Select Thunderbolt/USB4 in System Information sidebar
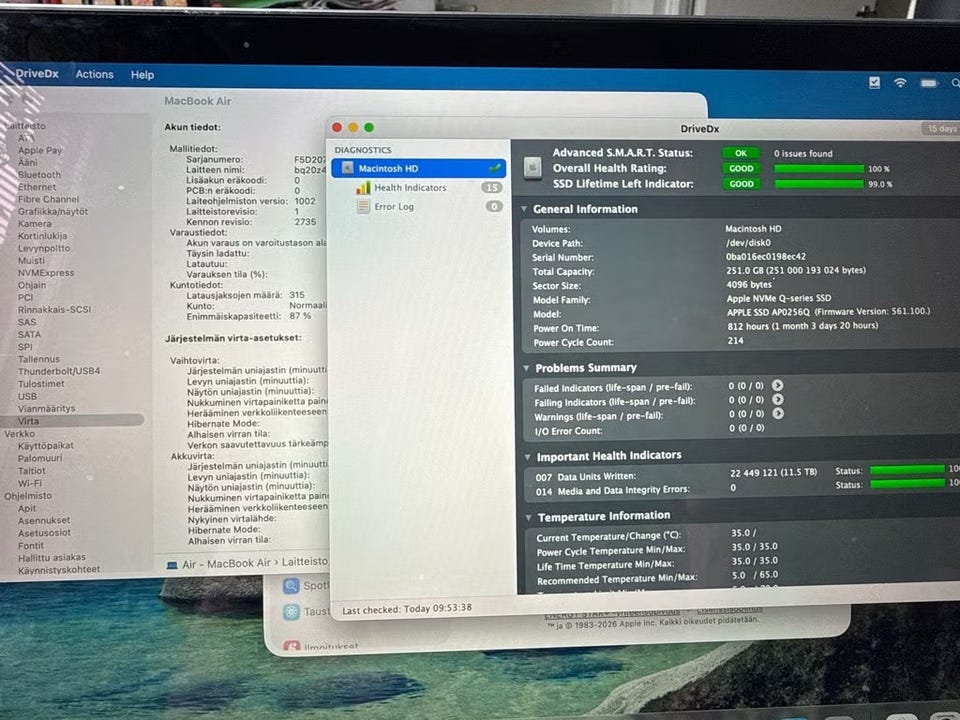The image size is (960, 720). (59, 371)
